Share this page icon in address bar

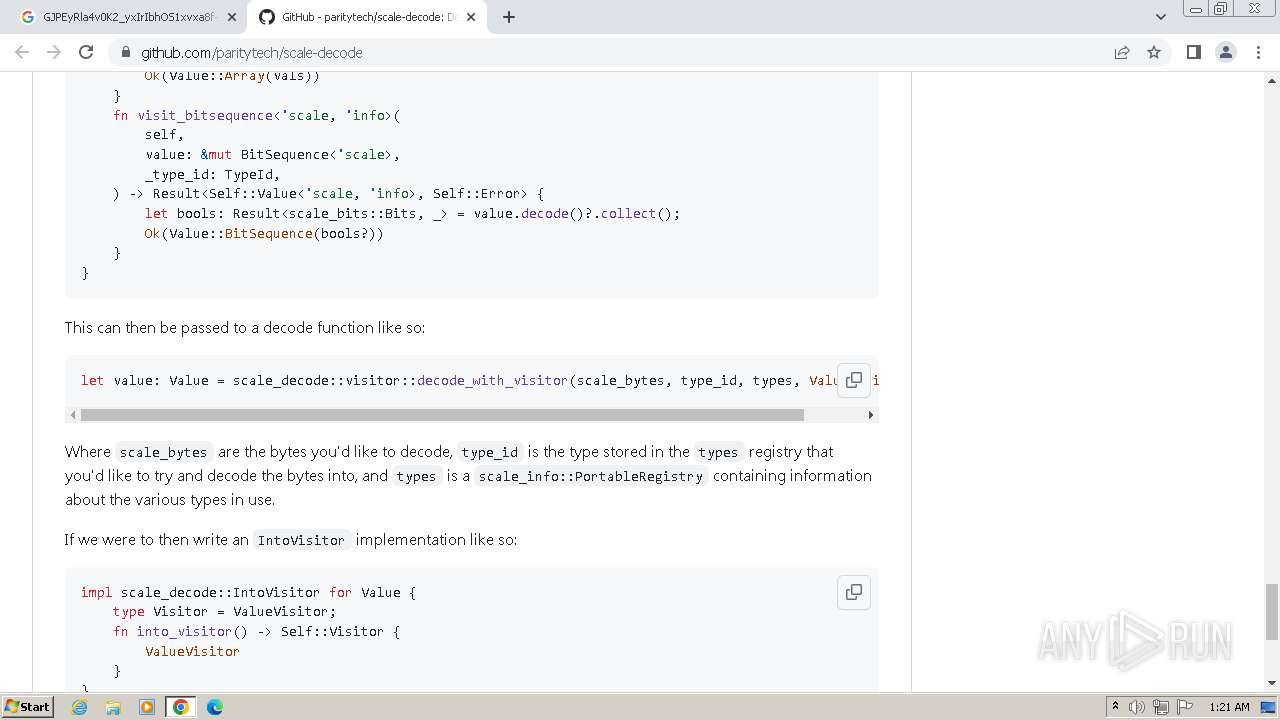pyautogui.click(x=1122, y=52)
